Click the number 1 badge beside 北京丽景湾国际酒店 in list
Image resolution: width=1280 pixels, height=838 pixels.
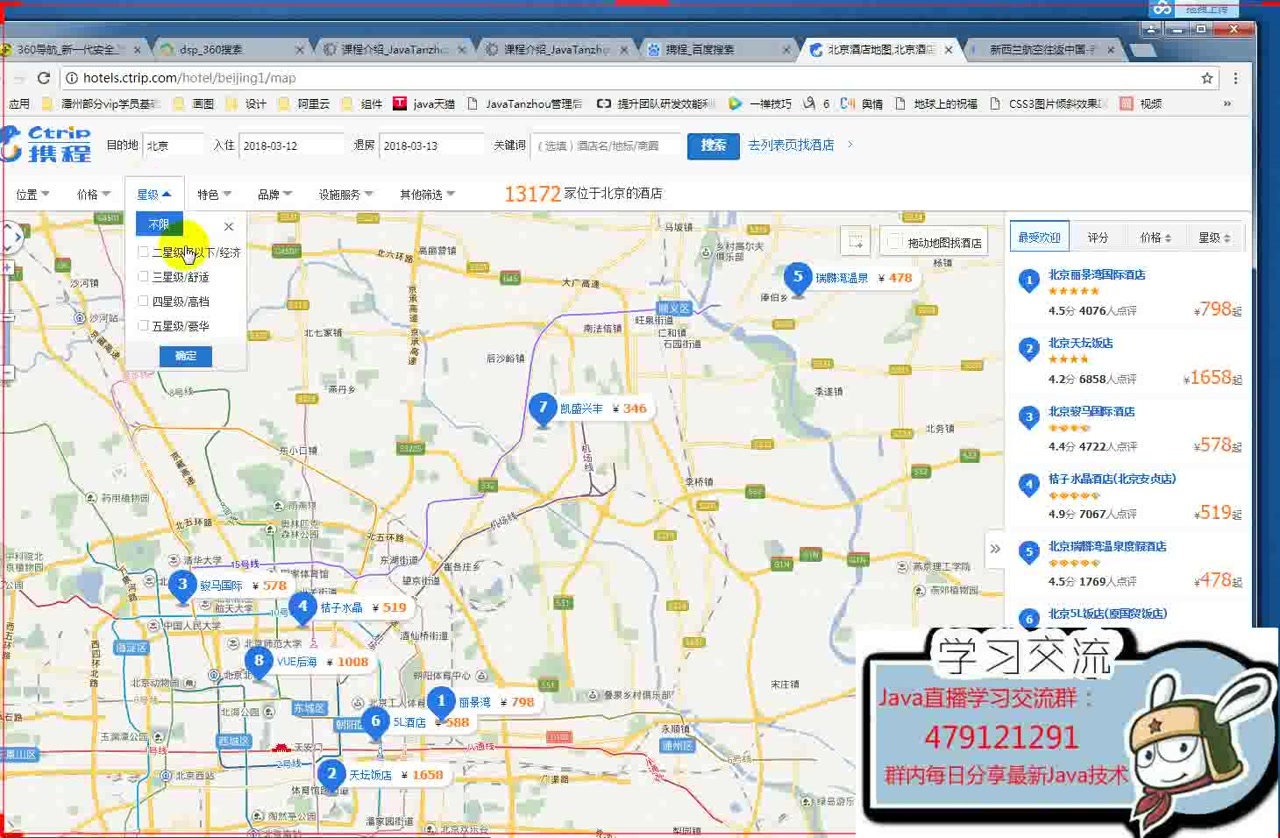[1029, 282]
